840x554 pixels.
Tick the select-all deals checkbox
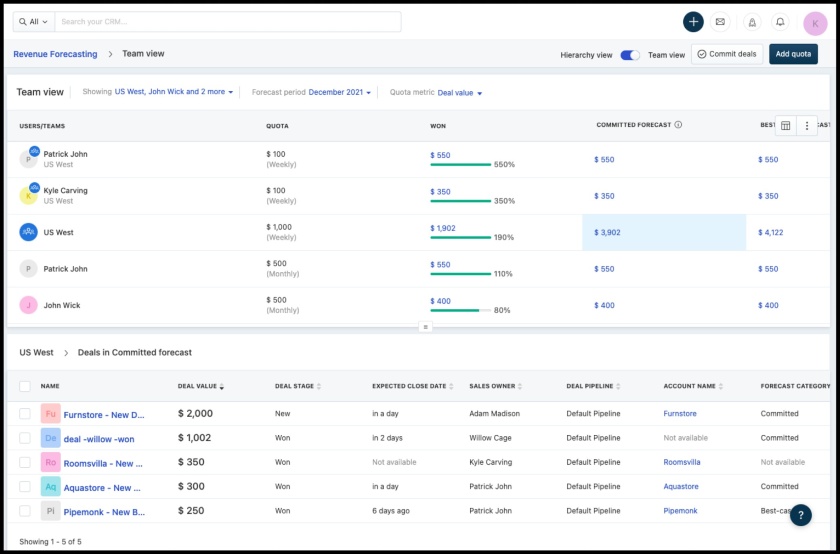point(25,386)
